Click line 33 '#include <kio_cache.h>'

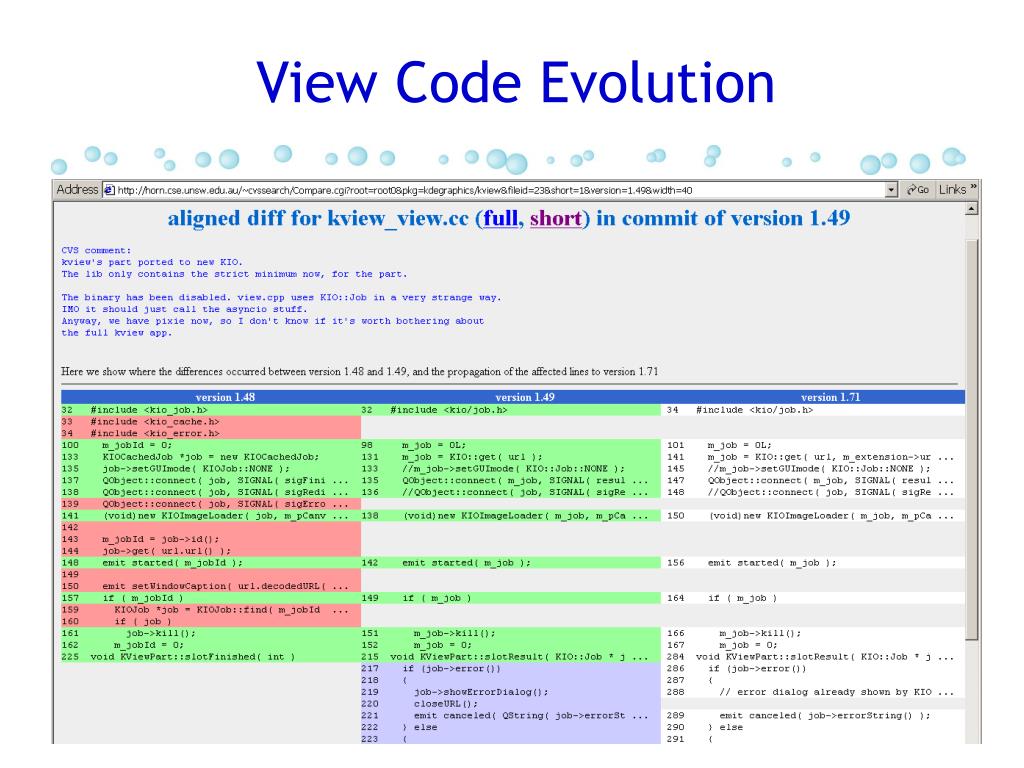211,421
